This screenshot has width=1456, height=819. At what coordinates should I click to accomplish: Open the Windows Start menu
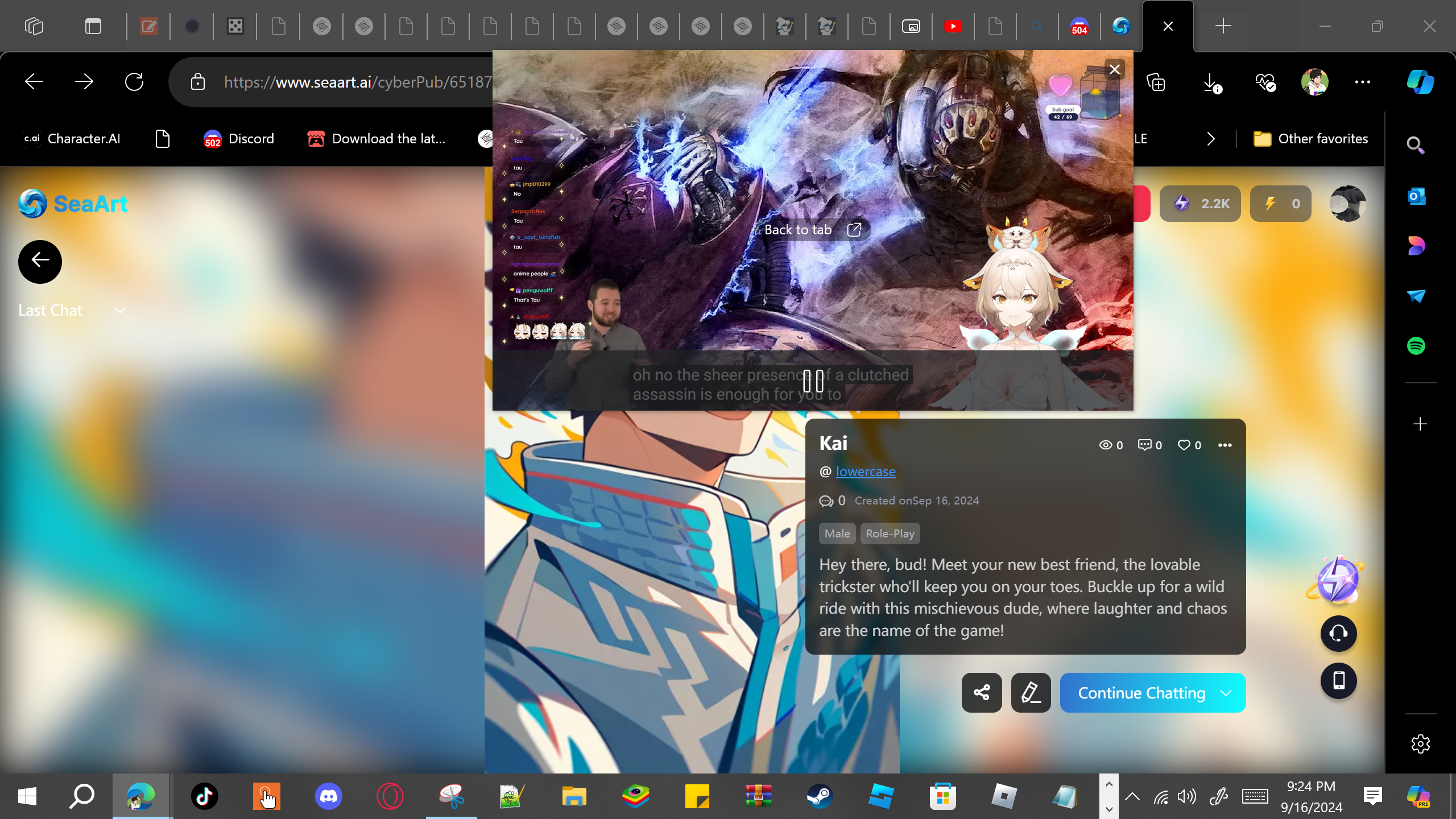[27, 796]
